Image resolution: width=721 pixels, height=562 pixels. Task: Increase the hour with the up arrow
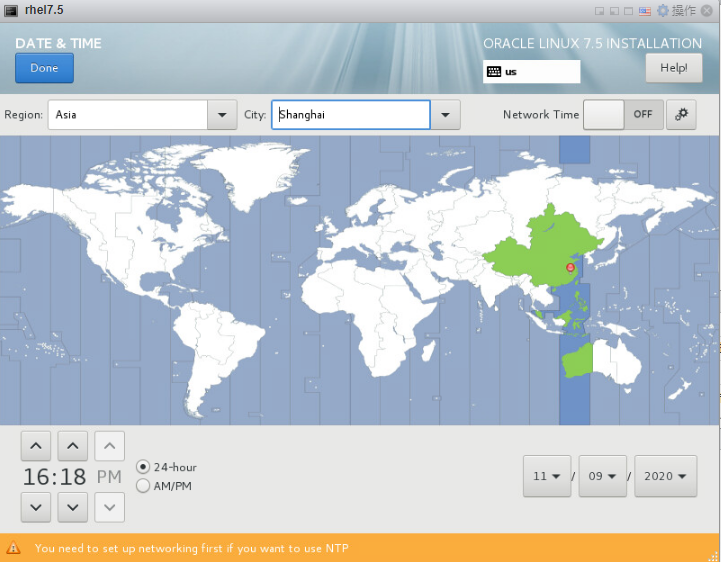point(36,446)
